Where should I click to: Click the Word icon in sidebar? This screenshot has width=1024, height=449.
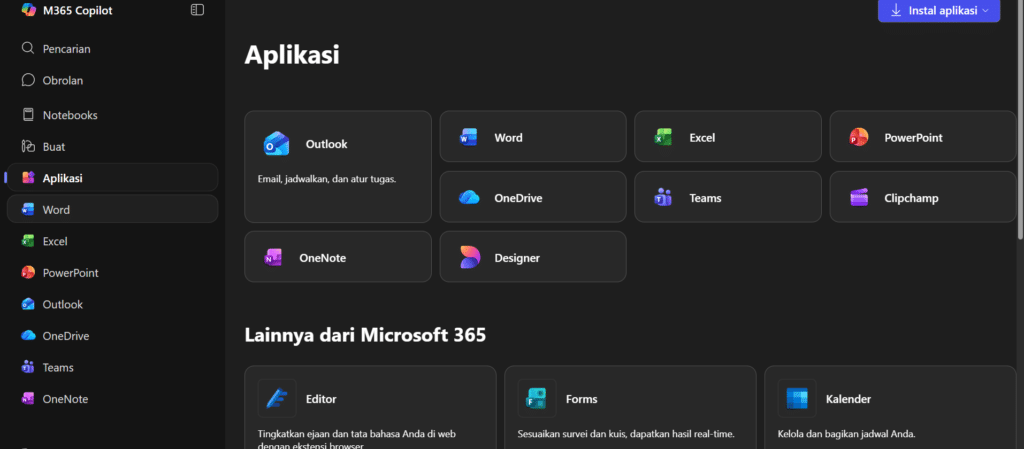click(x=27, y=209)
